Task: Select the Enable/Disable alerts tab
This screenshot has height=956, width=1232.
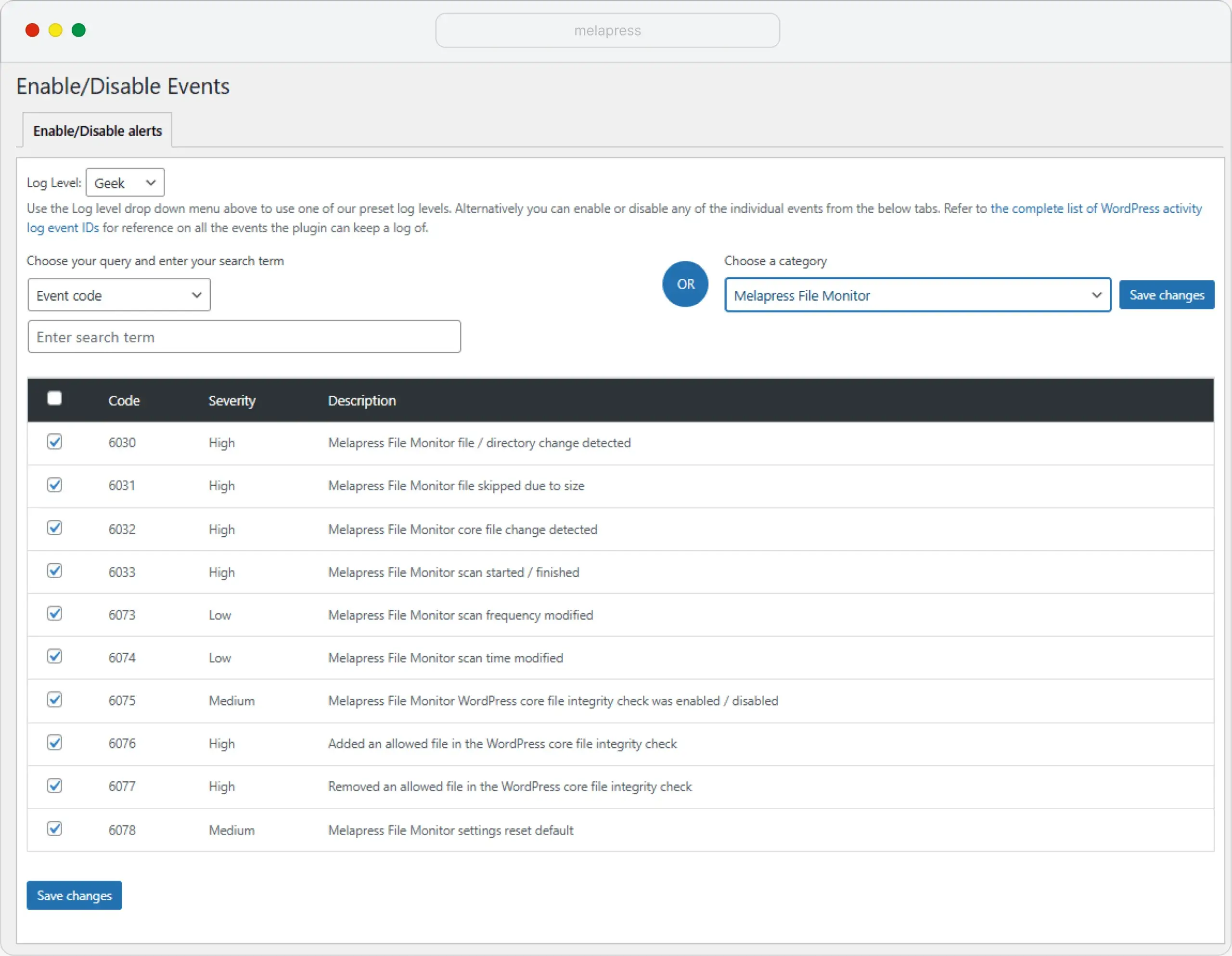Action: [98, 131]
